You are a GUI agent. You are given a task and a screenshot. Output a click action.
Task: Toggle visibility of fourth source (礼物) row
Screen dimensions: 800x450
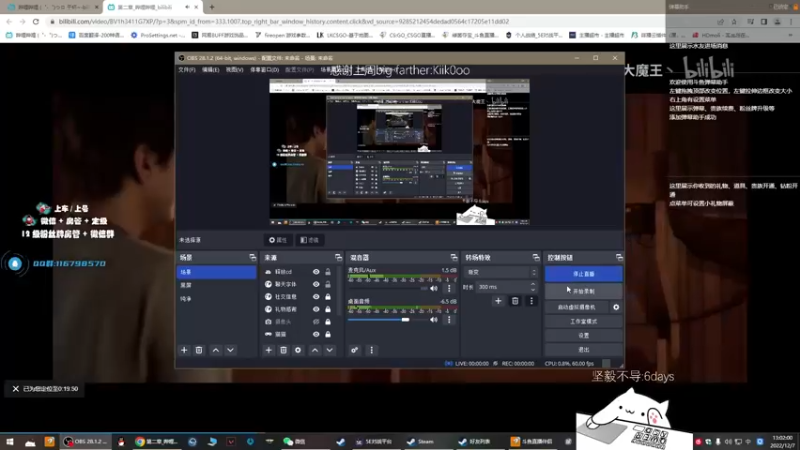click(316, 309)
